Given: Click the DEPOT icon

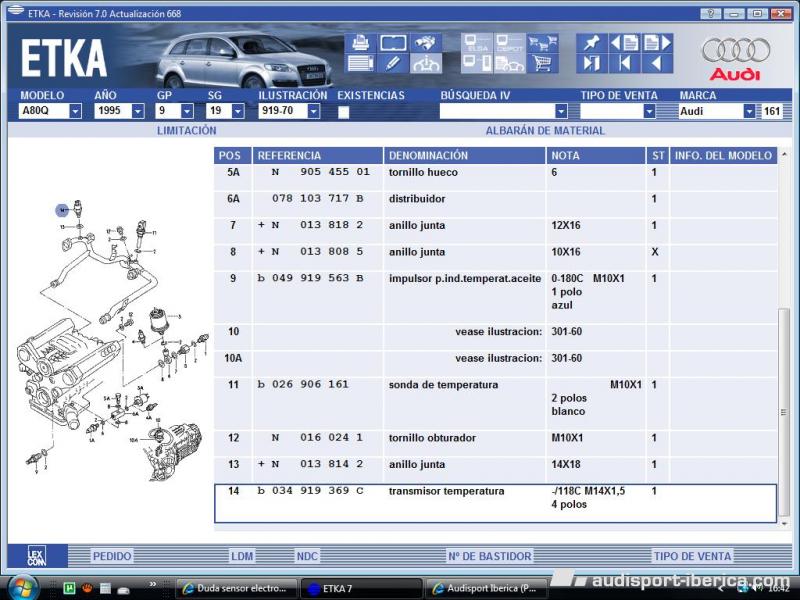Looking at the screenshot, I should (x=510, y=43).
